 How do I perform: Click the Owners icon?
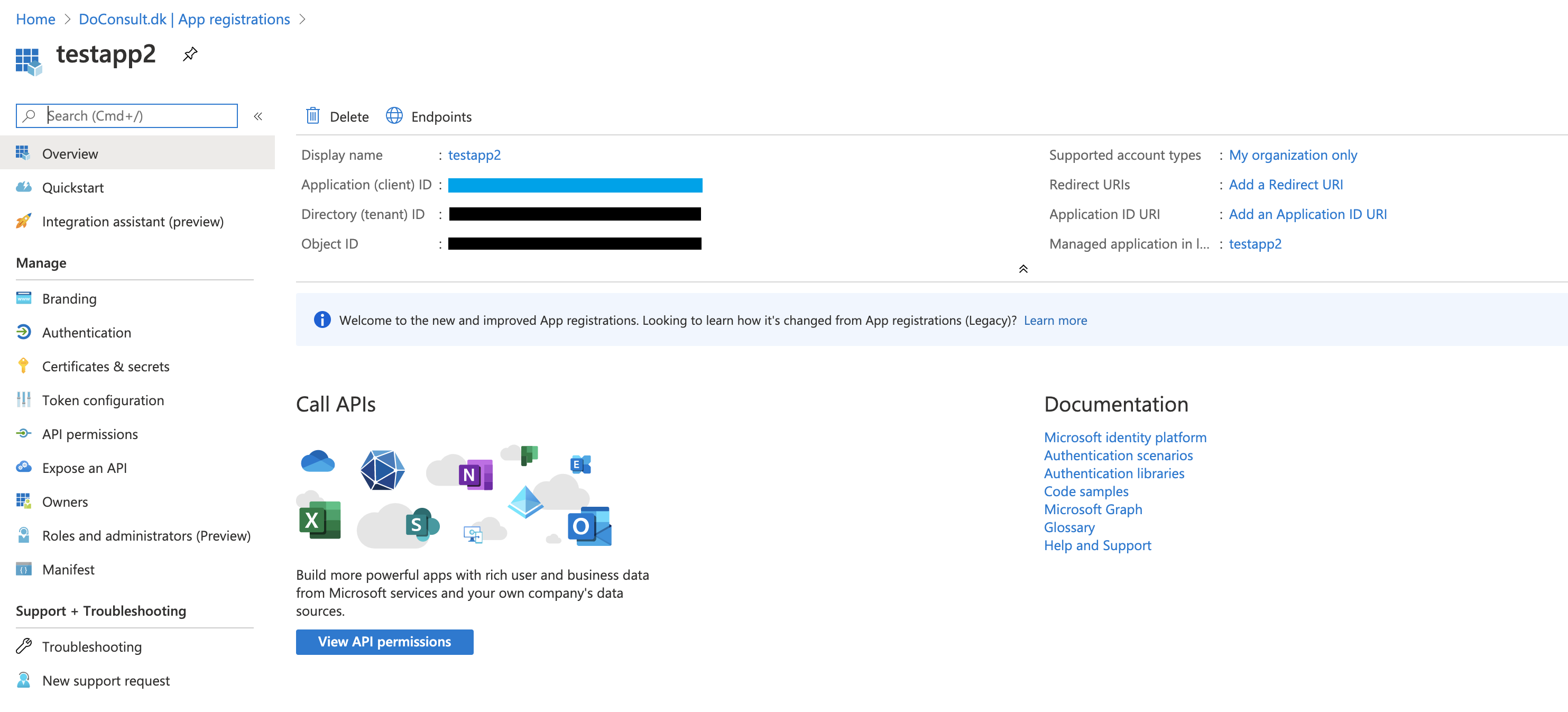coord(24,501)
